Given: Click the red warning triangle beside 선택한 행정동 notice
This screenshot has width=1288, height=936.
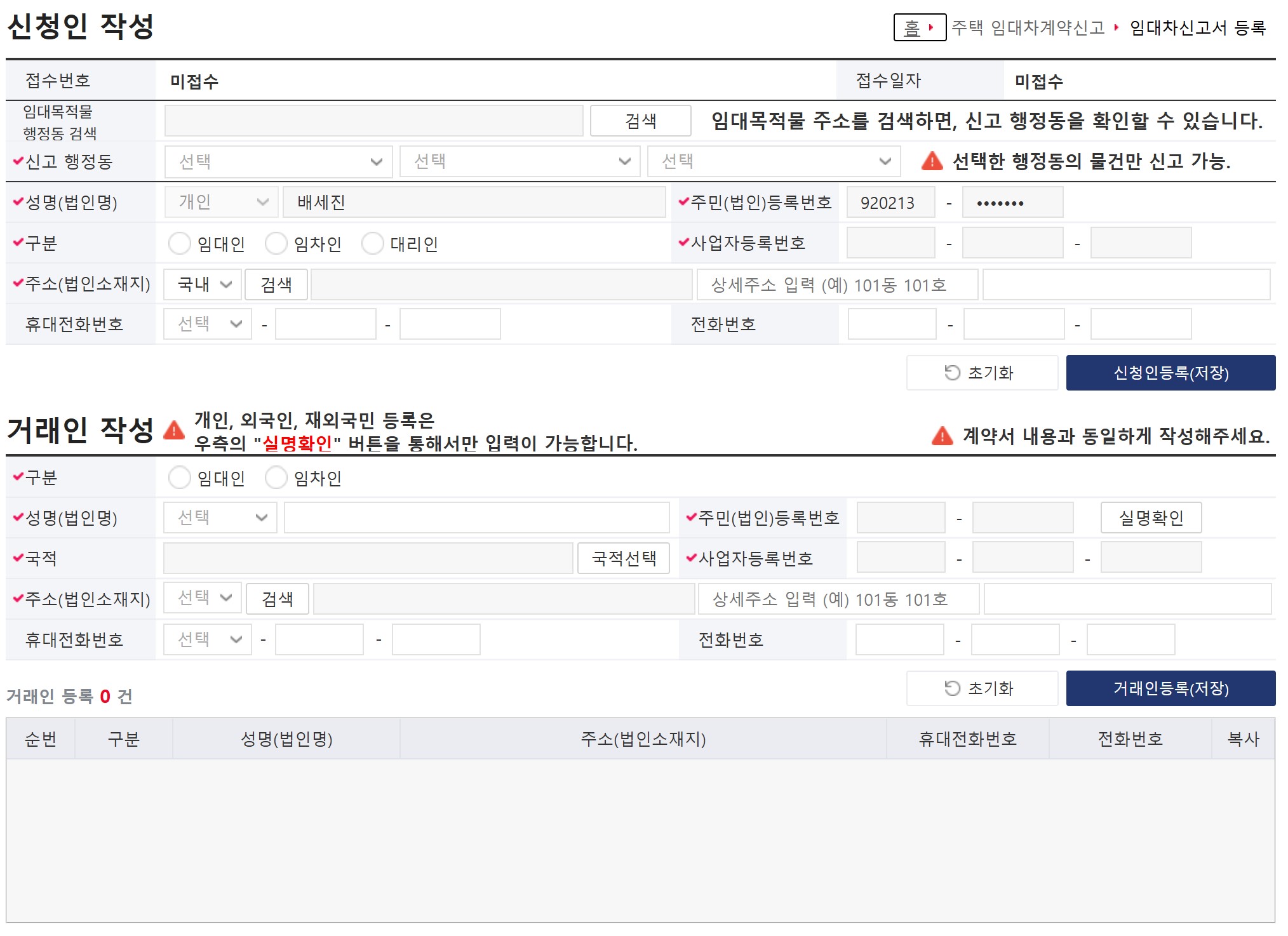Looking at the screenshot, I should coord(931,162).
